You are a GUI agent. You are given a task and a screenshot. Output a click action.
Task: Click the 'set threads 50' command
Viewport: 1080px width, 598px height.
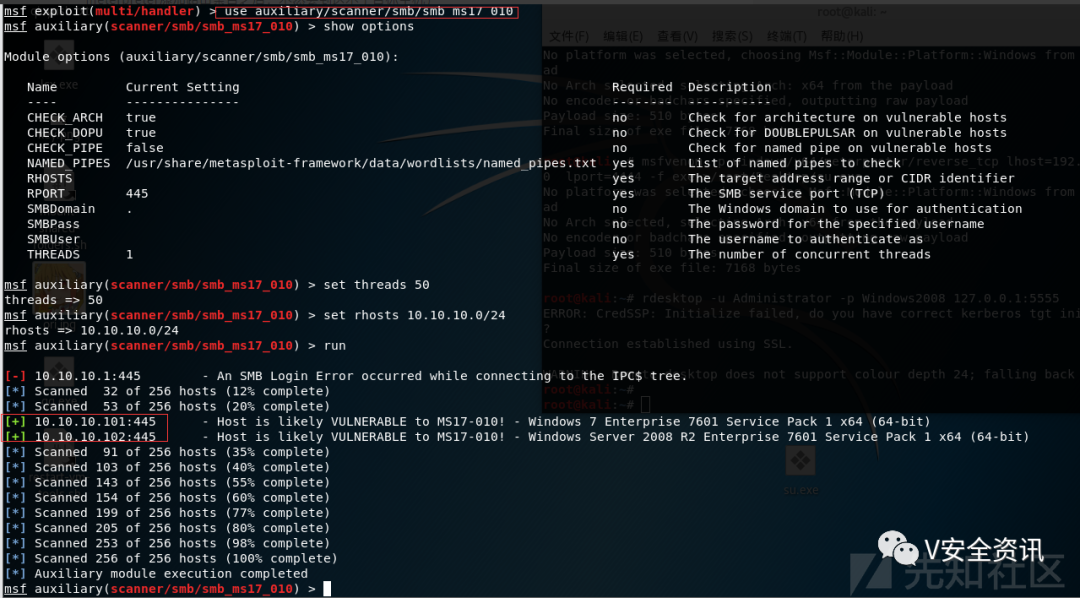376,285
